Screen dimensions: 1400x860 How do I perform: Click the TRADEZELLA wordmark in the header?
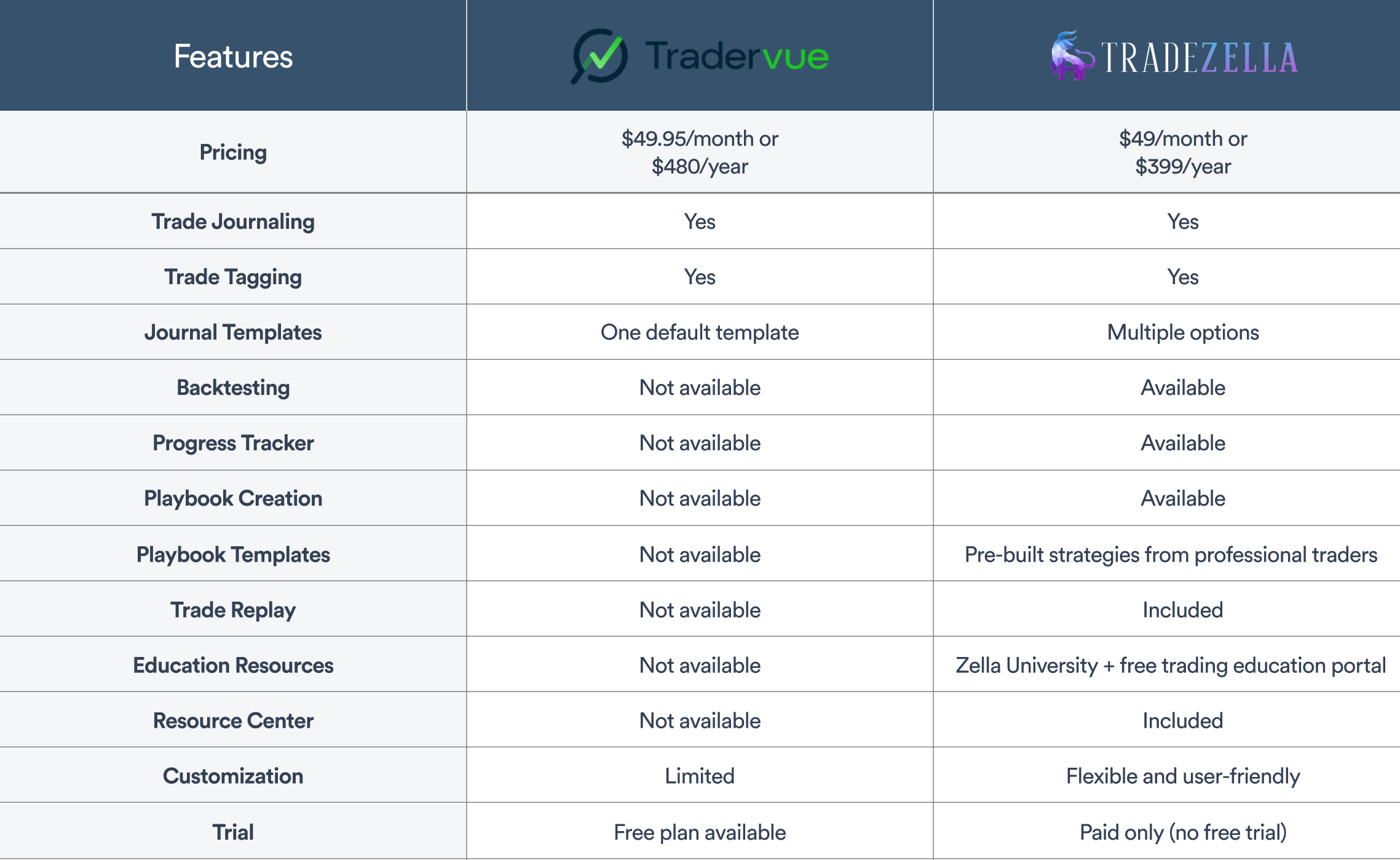click(1199, 58)
